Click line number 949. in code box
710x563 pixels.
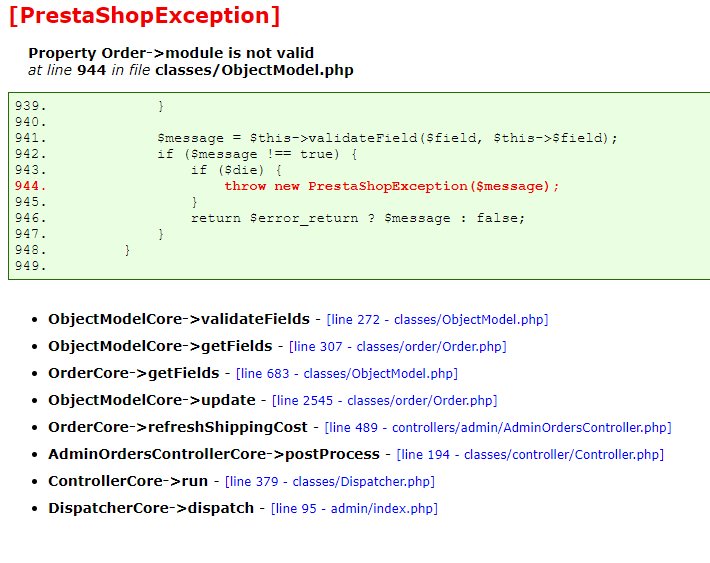(30, 266)
